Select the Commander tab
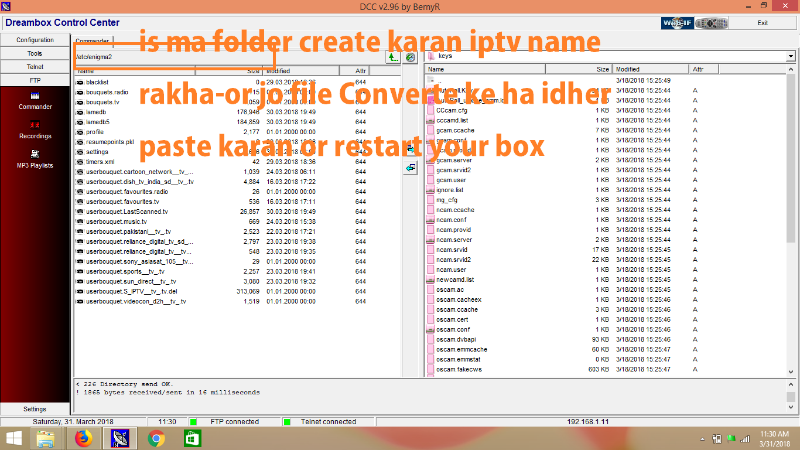Viewport: 800px width, 450px height. tap(93, 41)
